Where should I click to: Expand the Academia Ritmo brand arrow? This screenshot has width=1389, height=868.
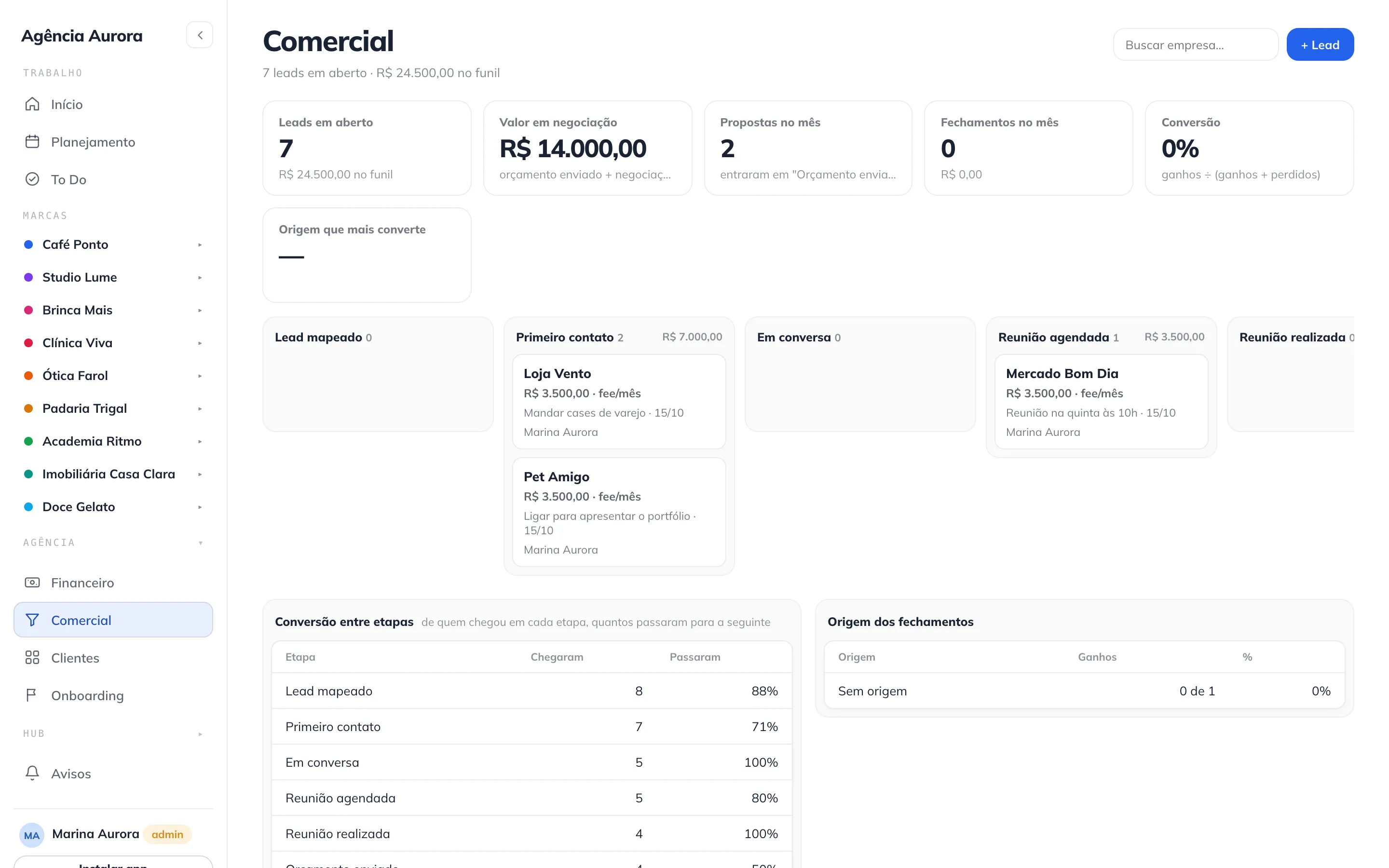coord(200,441)
